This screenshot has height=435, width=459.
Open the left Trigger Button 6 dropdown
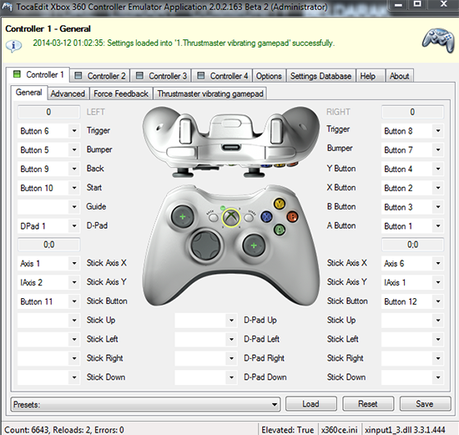pos(49,131)
